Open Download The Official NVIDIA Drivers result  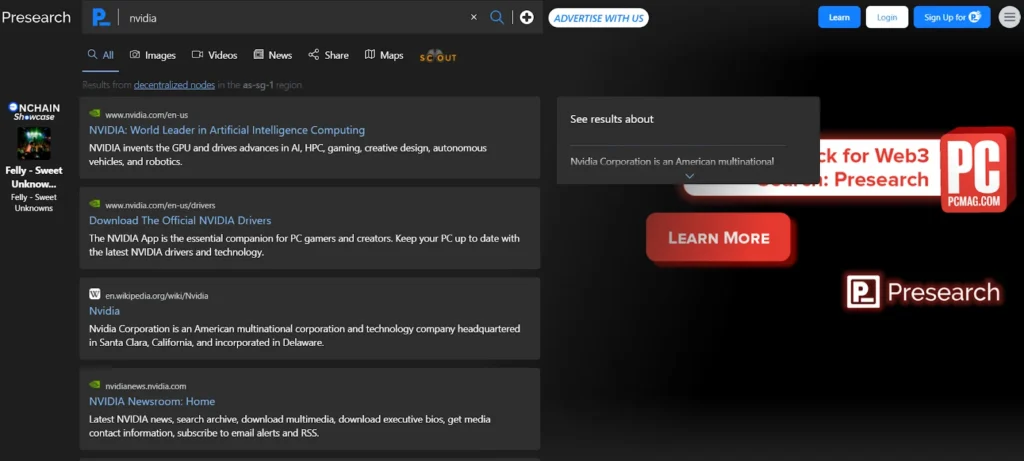pyautogui.click(x=180, y=220)
